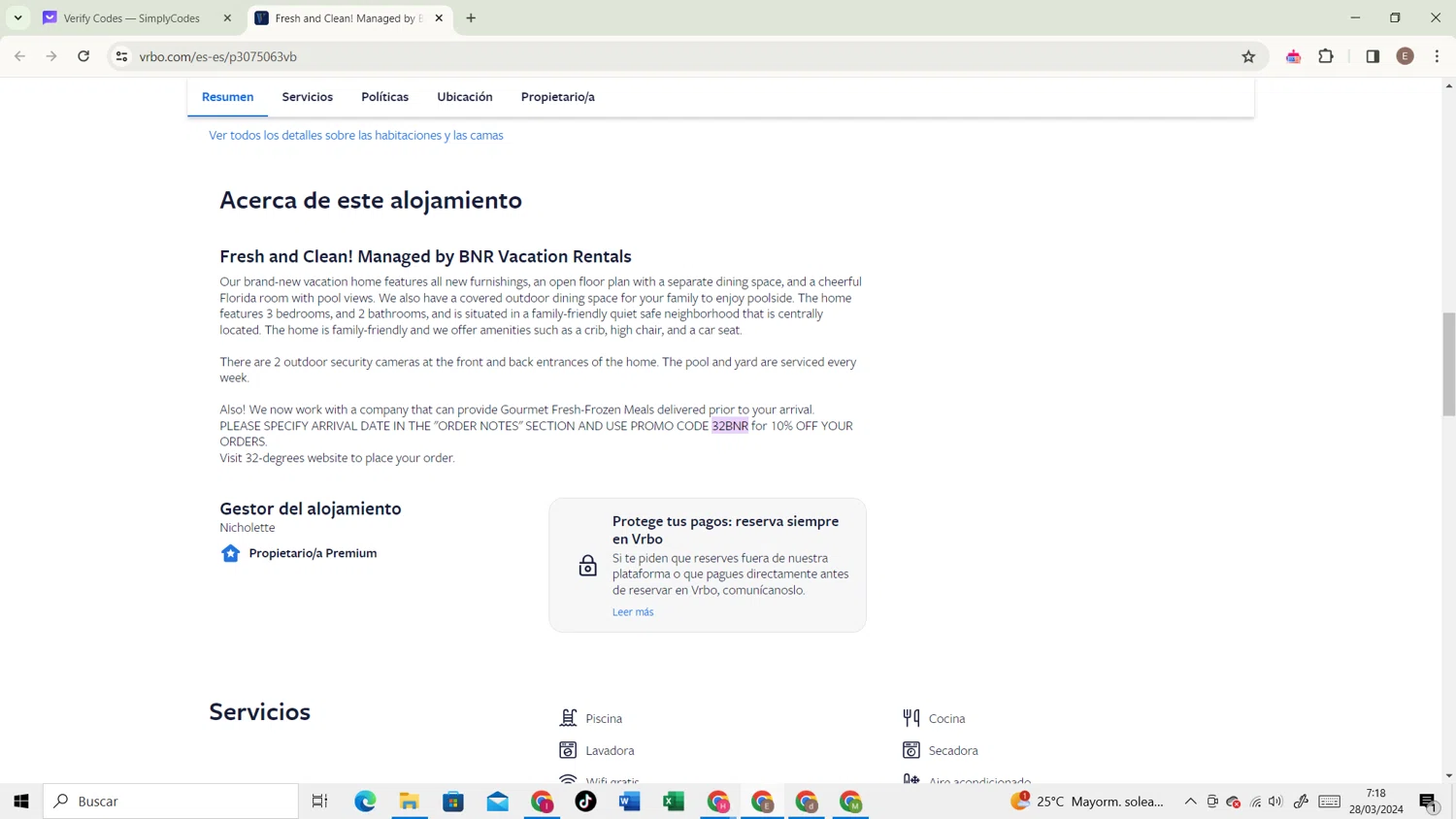Open the weather widget showing 25°C
The image size is (1456, 819).
pyautogui.click(x=1087, y=802)
